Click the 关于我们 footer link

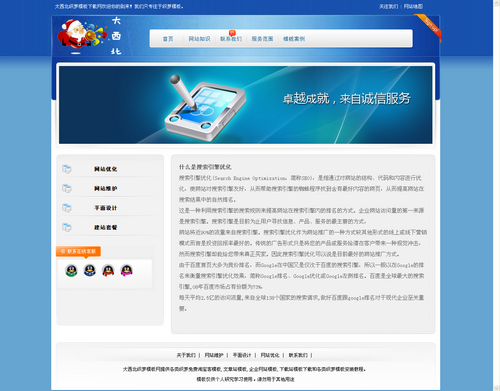pyautogui.click(x=186, y=355)
